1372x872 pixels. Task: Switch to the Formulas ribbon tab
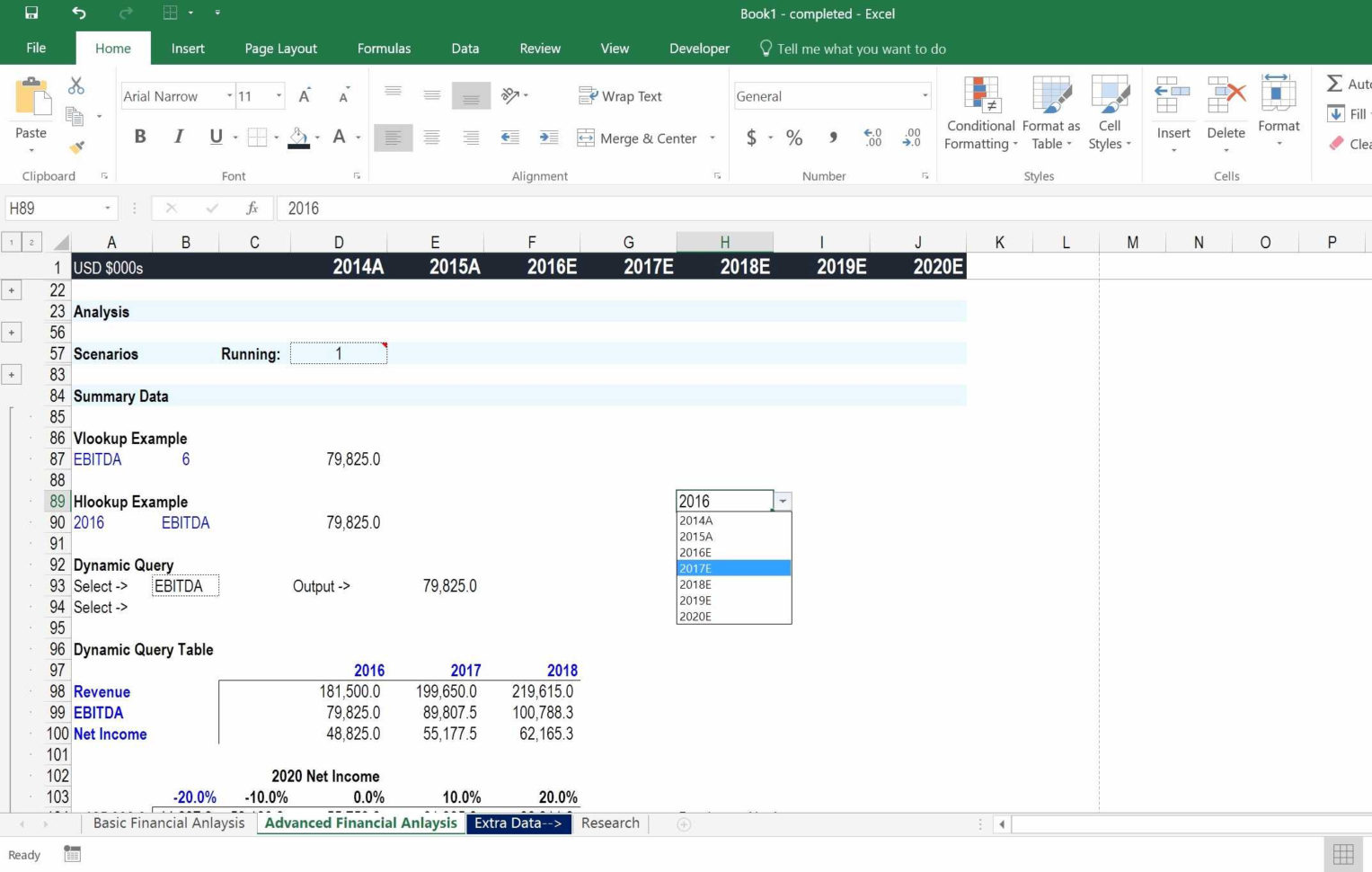384,49
